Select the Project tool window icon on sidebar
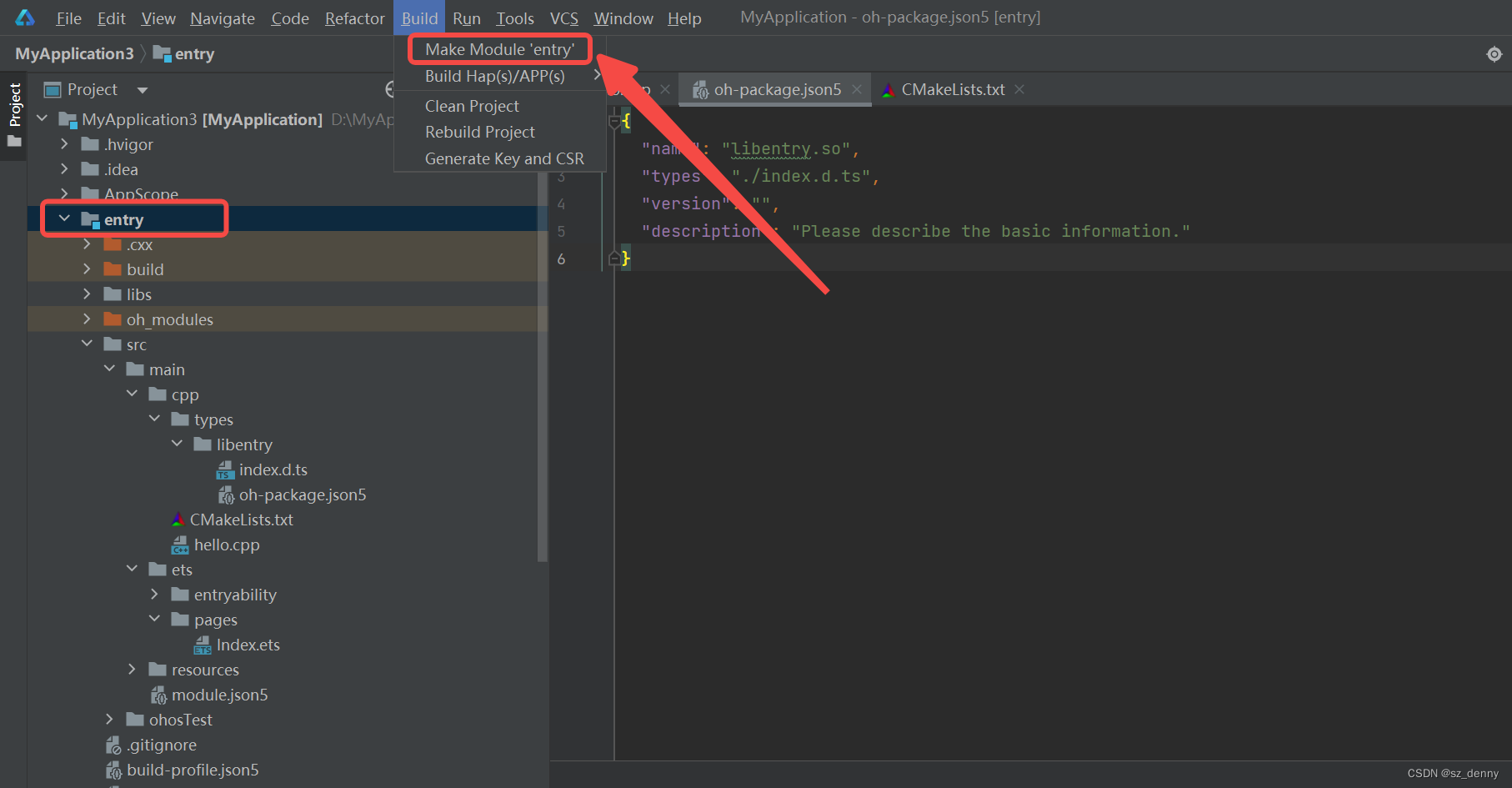The image size is (1512, 788). [13, 108]
